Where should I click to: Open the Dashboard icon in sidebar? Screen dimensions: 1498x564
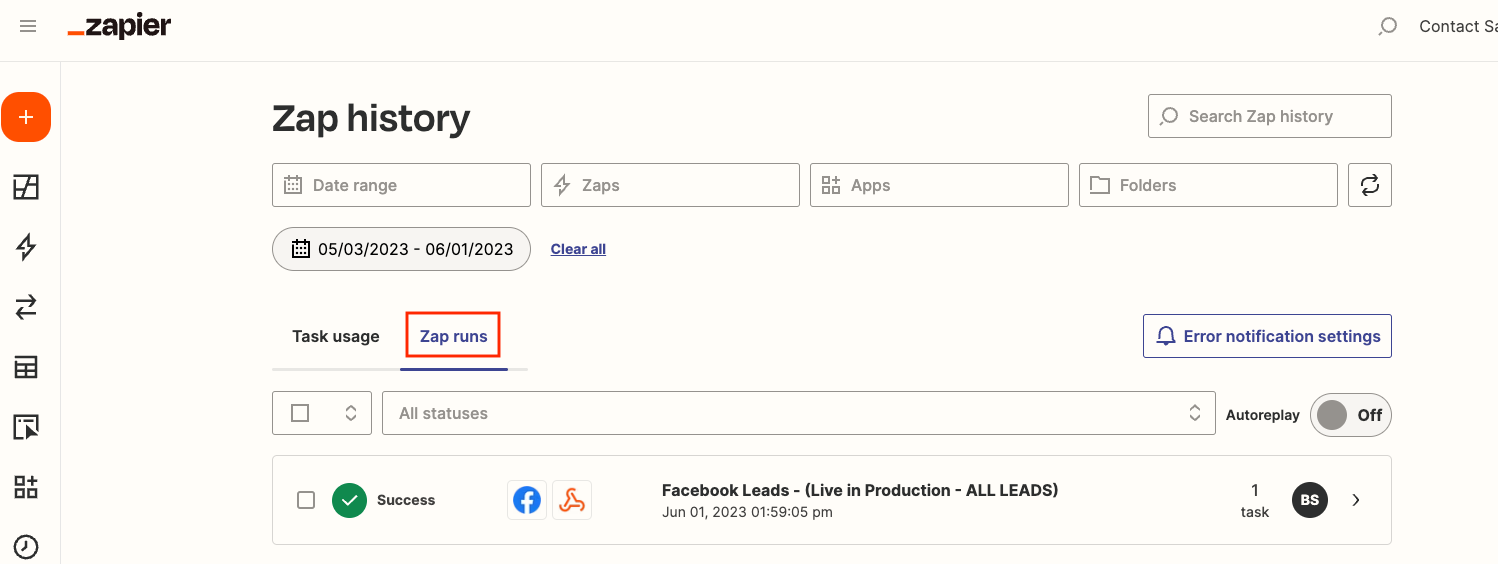(26, 186)
